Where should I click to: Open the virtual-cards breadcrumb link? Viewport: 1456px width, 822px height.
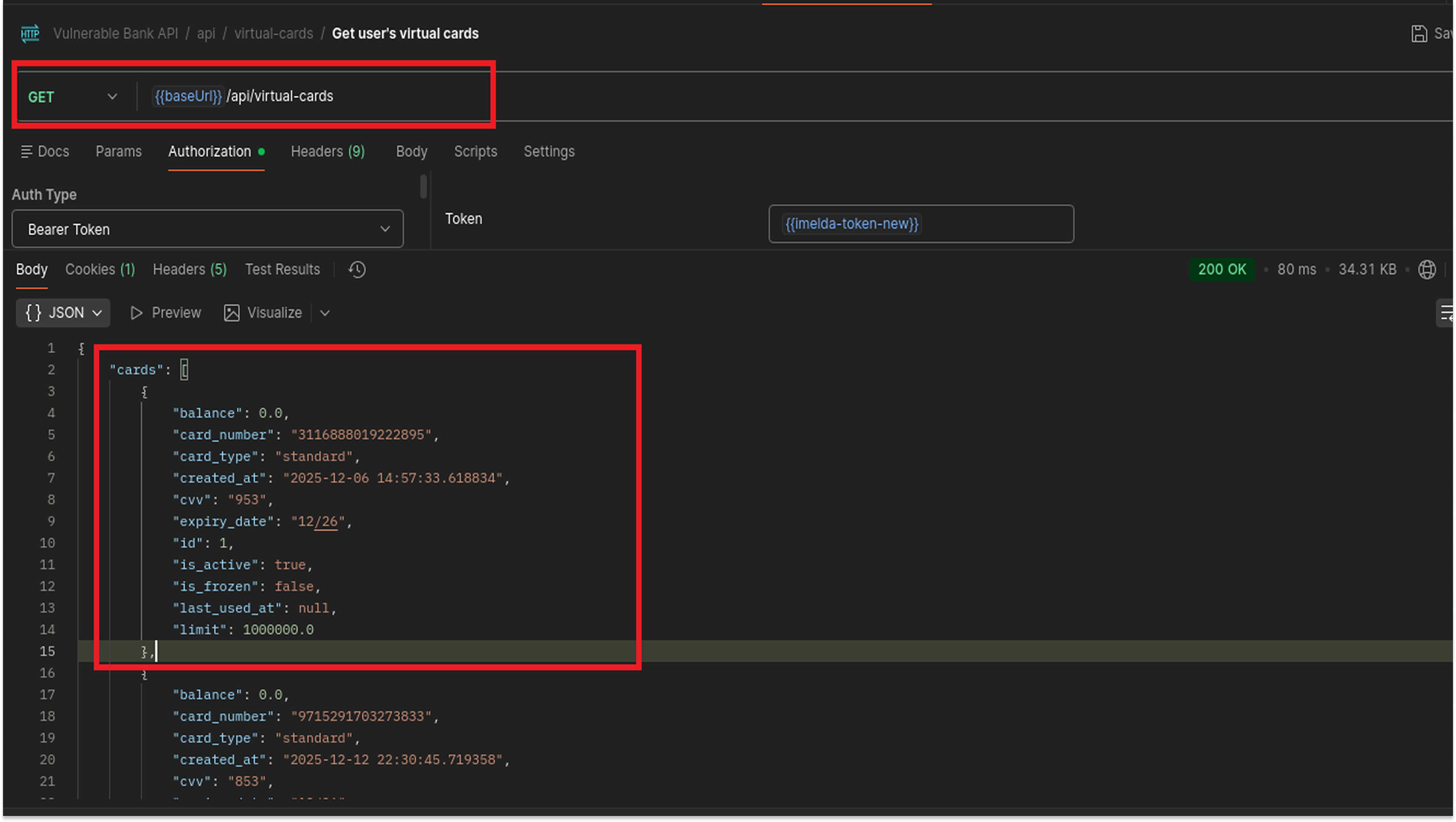[x=273, y=33]
